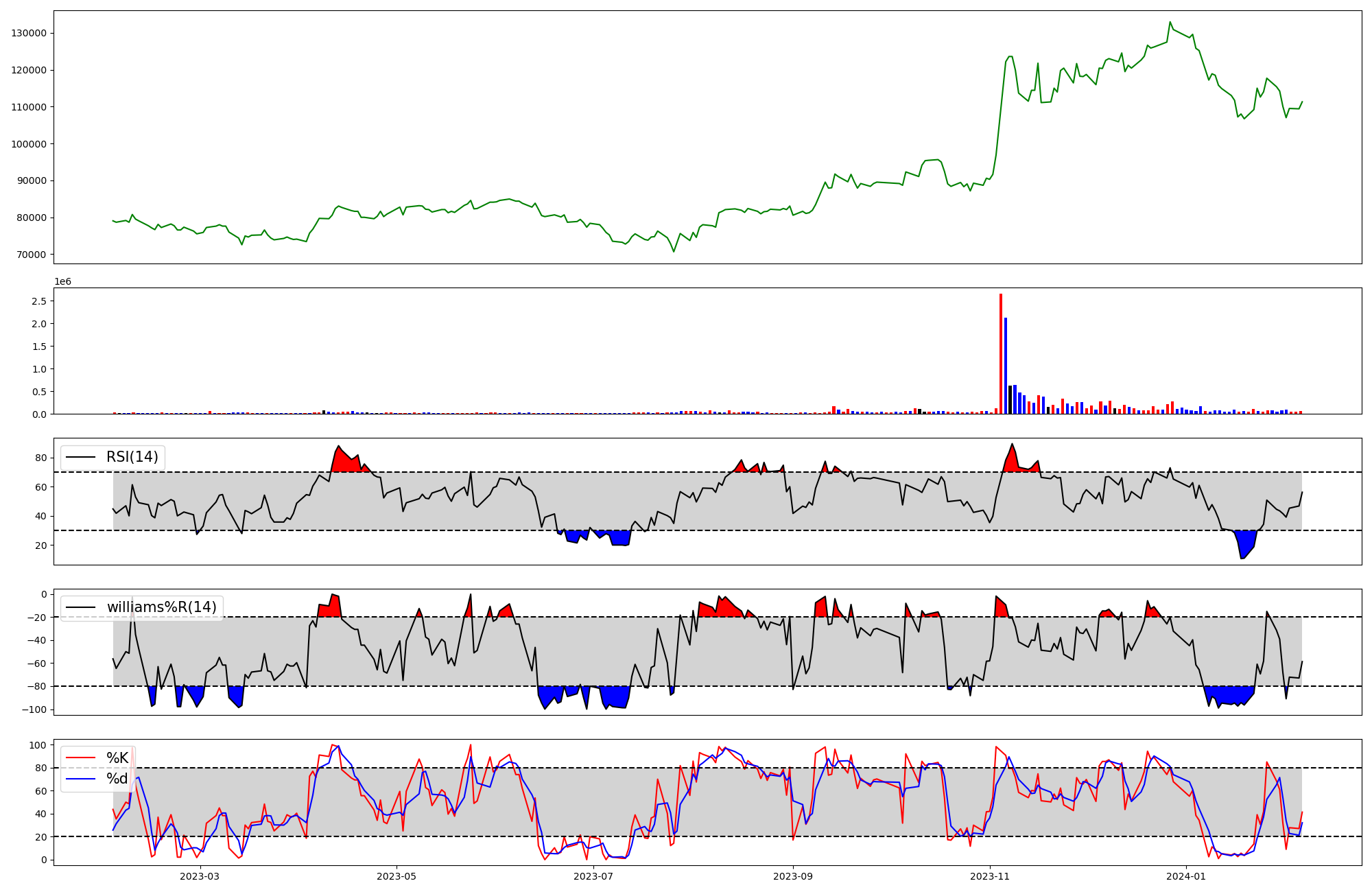The width and height of the screenshot is (1372, 892).
Task: Click the 2023-05 date tick label
Action: (397, 876)
